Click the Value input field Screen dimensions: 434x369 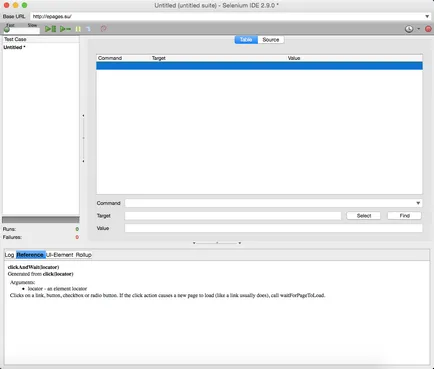pyautogui.click(x=273, y=228)
